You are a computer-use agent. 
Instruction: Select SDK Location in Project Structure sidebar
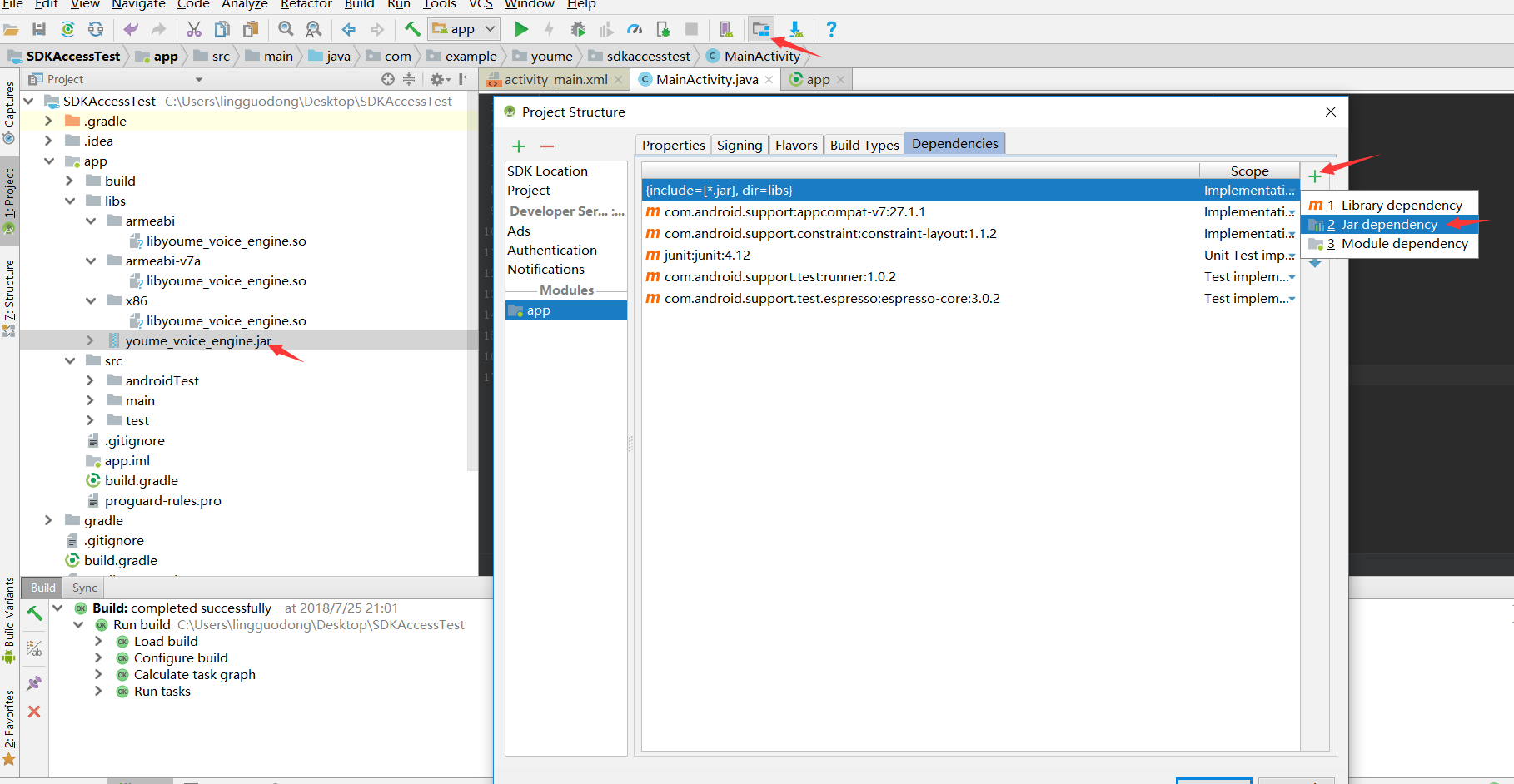(547, 171)
